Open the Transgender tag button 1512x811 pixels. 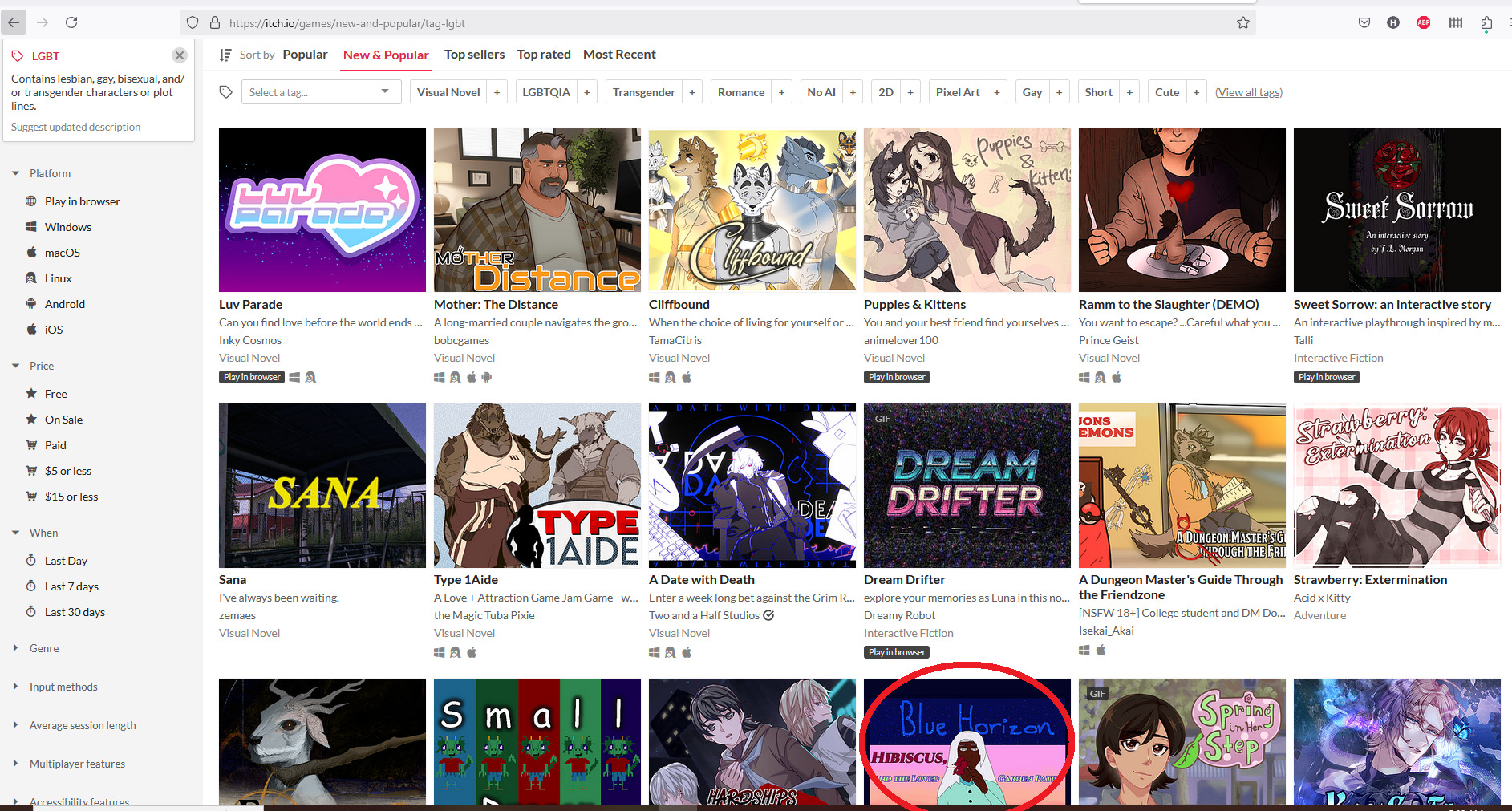pos(644,92)
